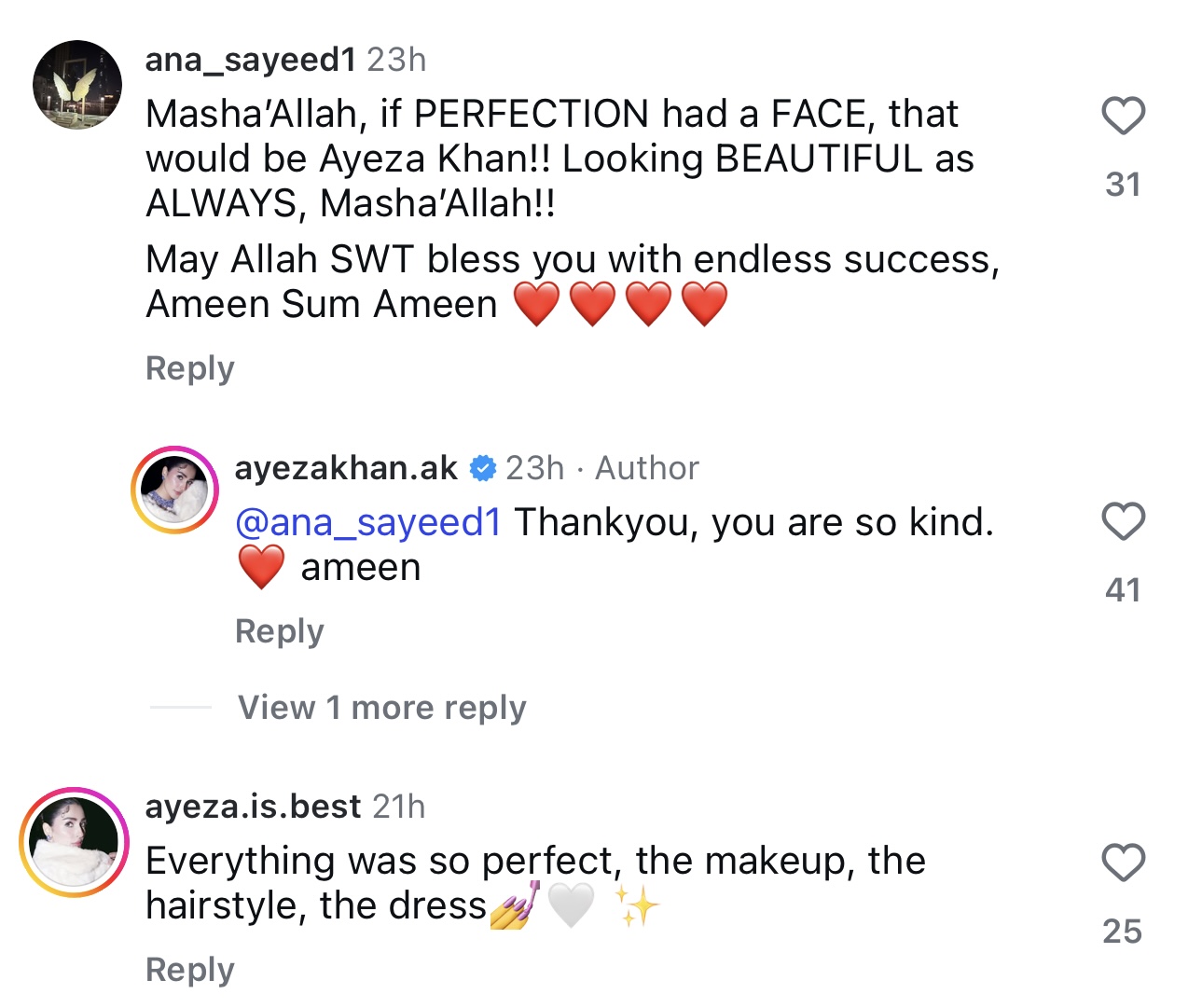This screenshot has height=1008, width=1202.
Task: Tap the 23h timestamp on ana_sayeed1's comment
Action: coord(396,60)
